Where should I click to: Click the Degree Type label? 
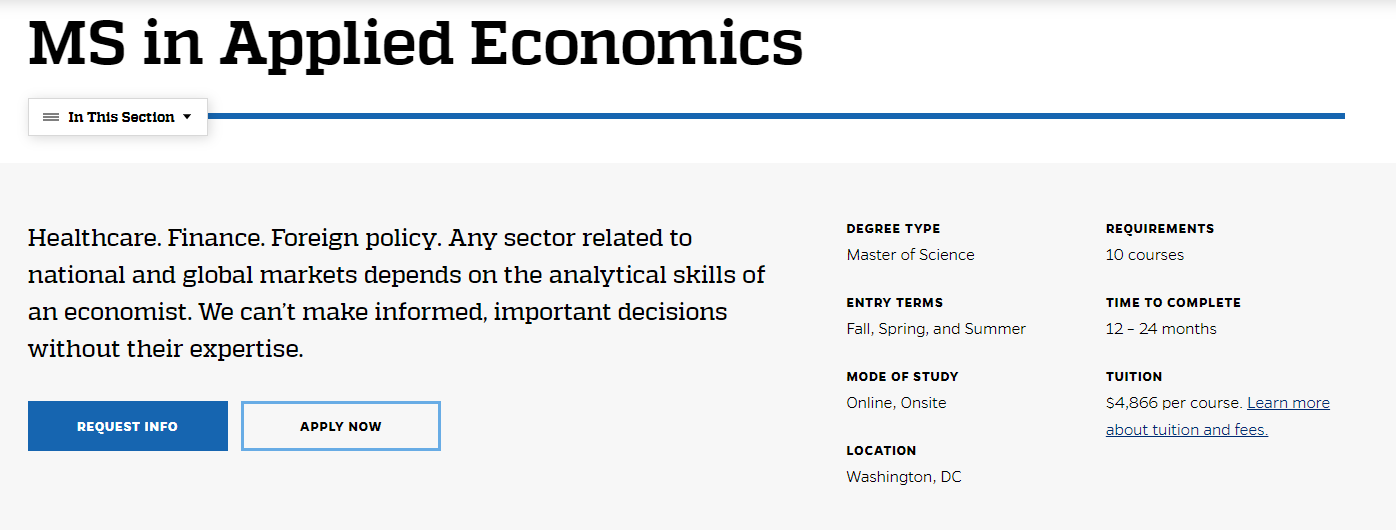(x=893, y=229)
